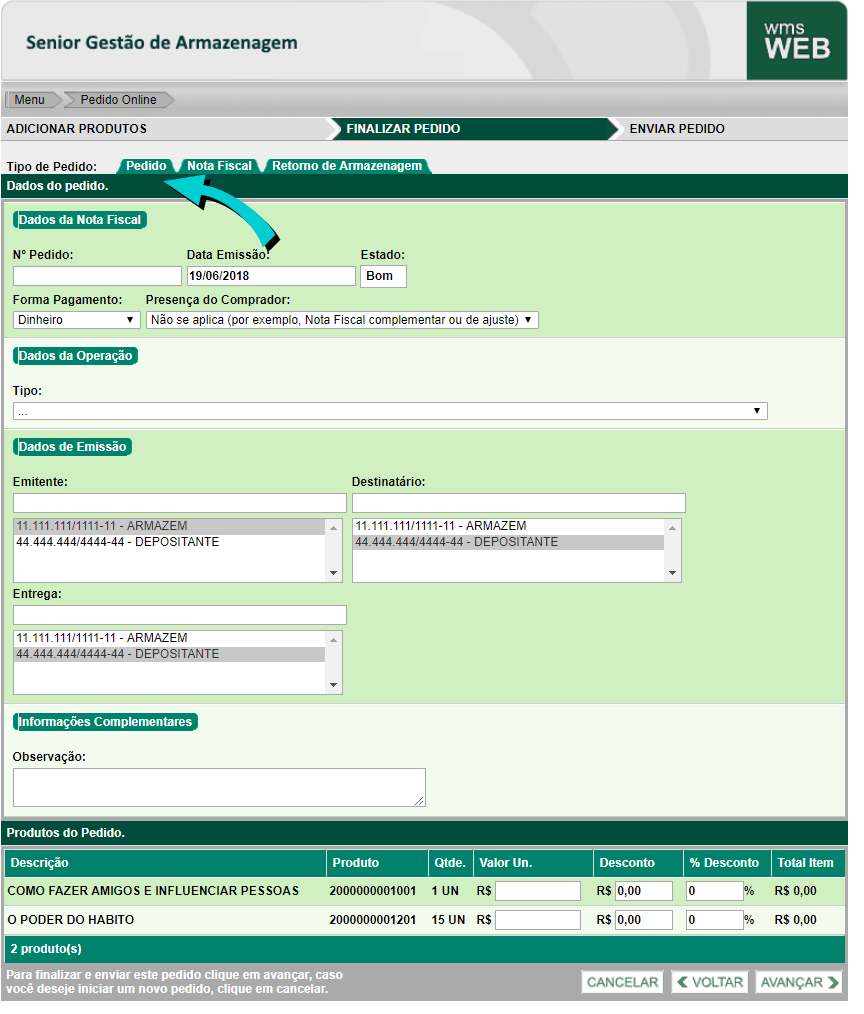
Task: Switch to the Pedido order type tab
Action: [x=146, y=166]
